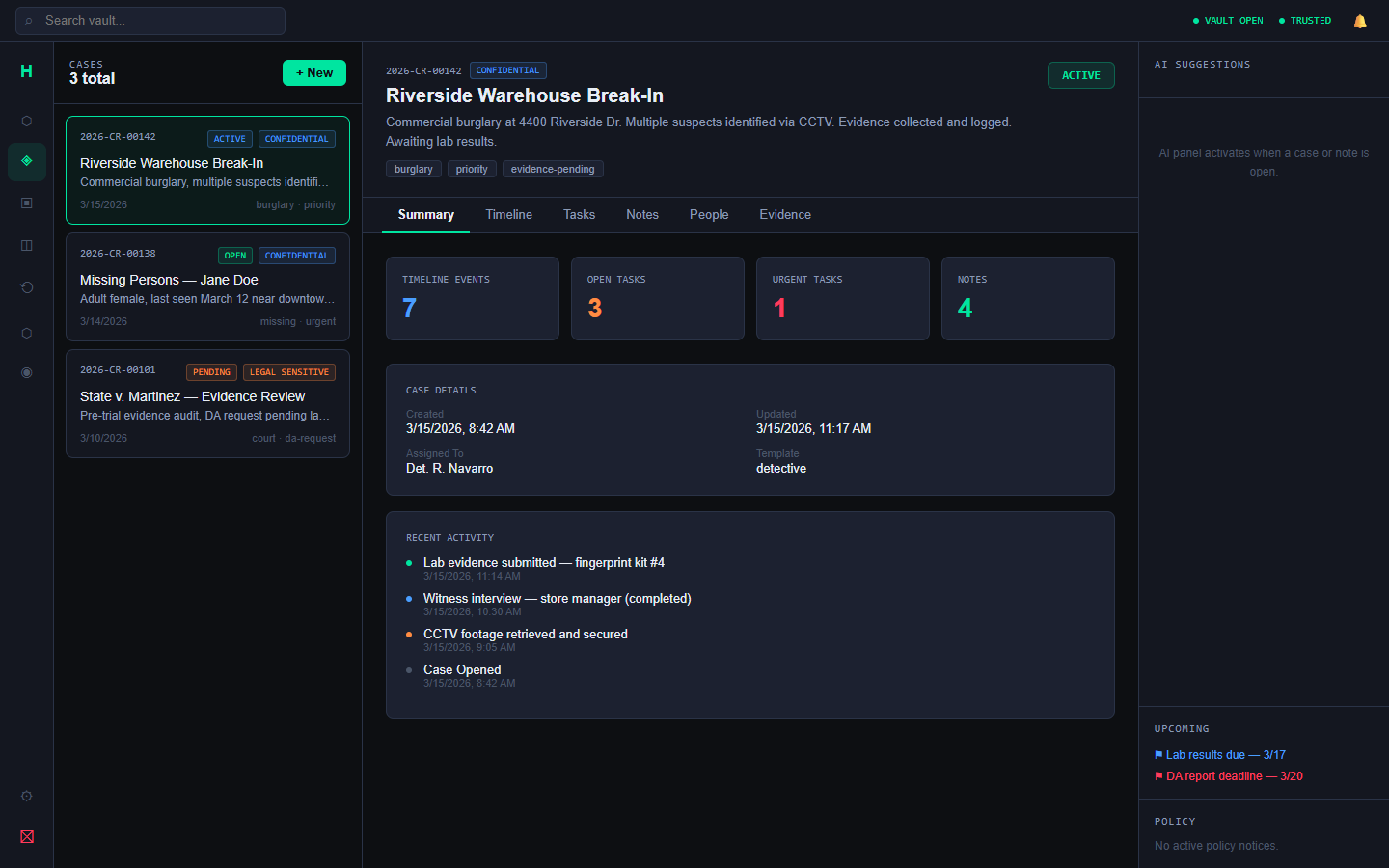Viewport: 1389px width, 868px height.
Task: Open the DA report deadline reminder
Action: 1233,776
